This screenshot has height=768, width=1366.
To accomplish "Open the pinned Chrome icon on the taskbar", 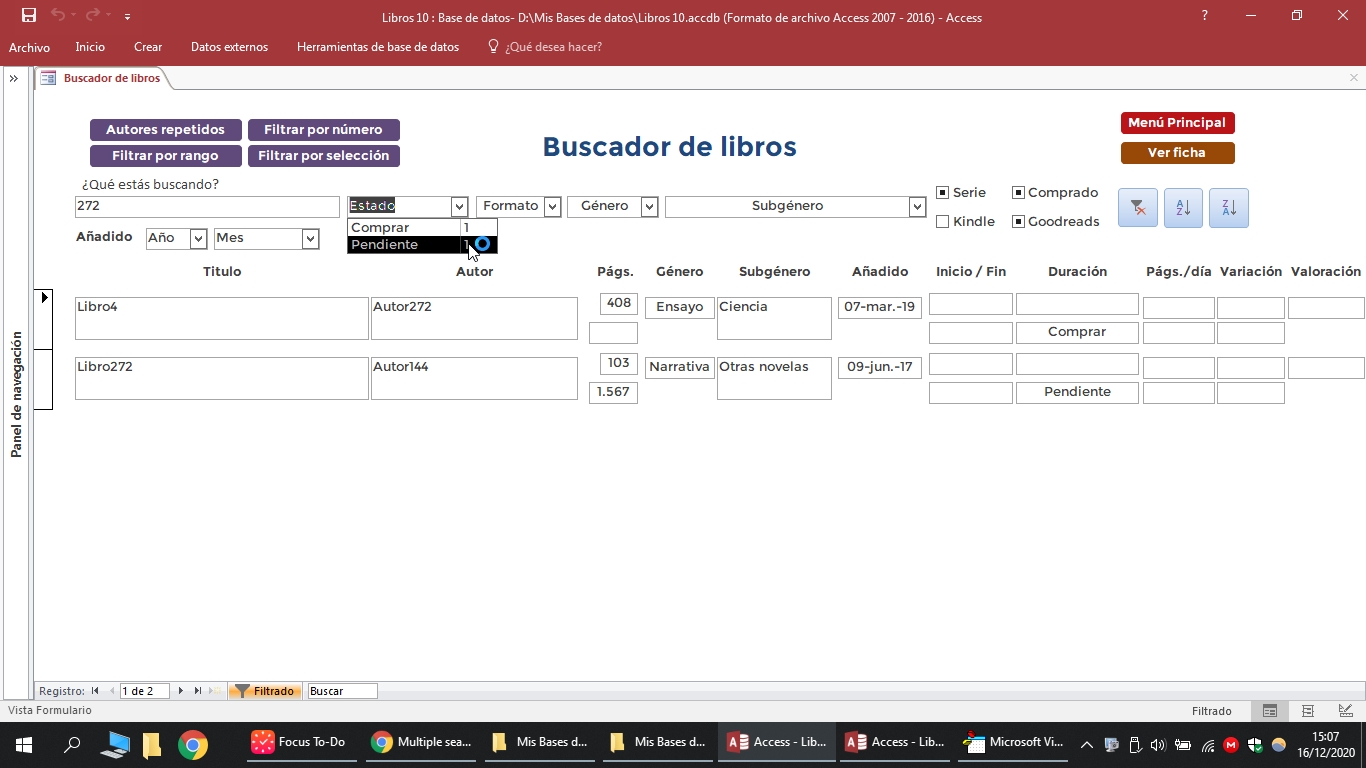I will 193,744.
